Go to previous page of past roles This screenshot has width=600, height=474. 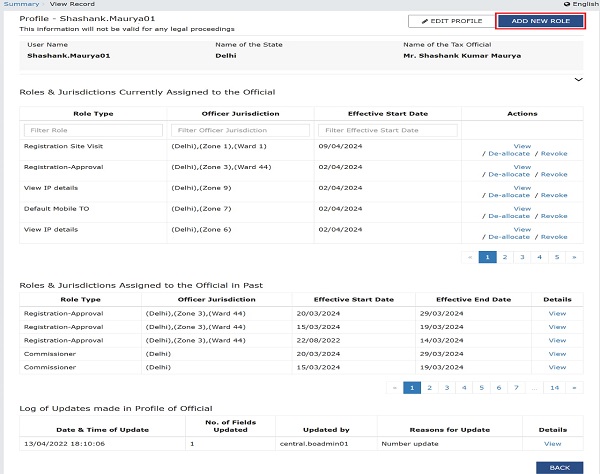tap(395, 388)
